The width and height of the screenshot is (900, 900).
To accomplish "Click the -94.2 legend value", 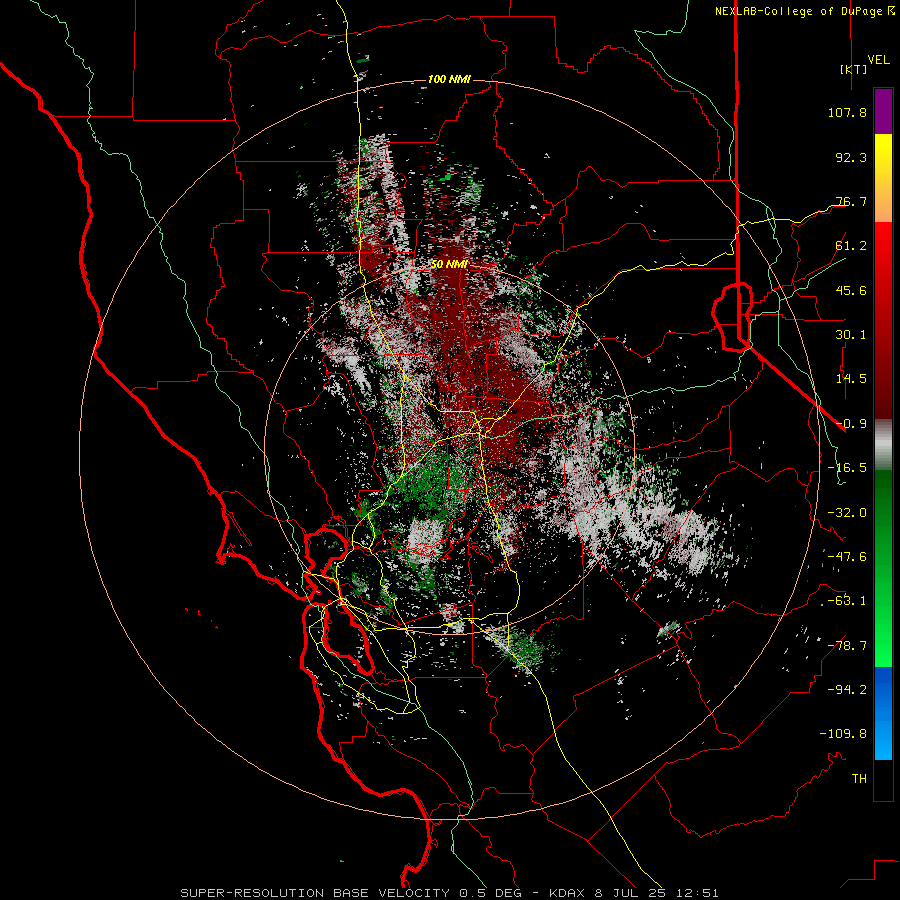I will point(847,689).
